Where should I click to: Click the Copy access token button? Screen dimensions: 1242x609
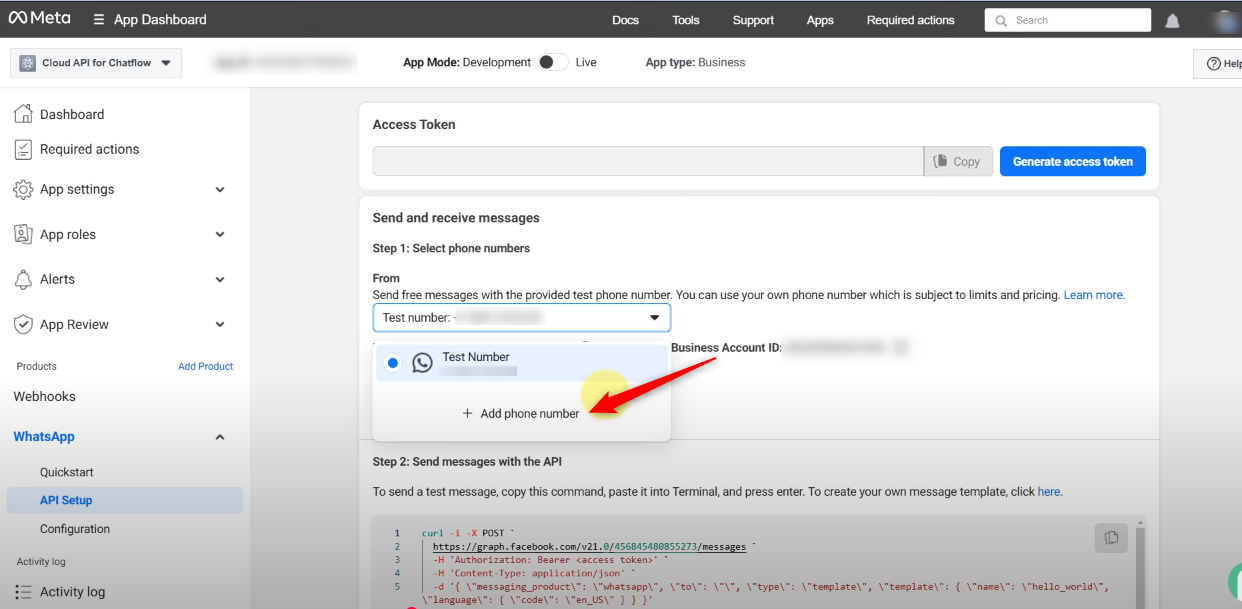(958, 161)
